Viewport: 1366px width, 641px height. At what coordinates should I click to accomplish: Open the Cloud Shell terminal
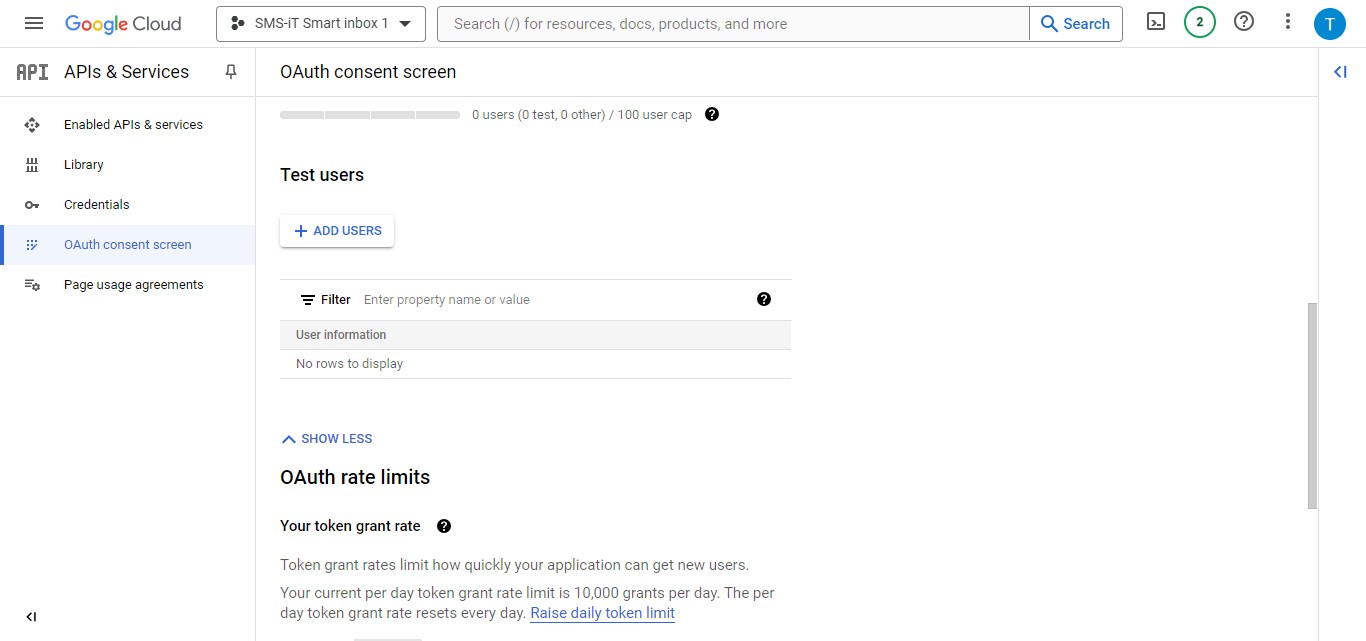[1155, 21]
